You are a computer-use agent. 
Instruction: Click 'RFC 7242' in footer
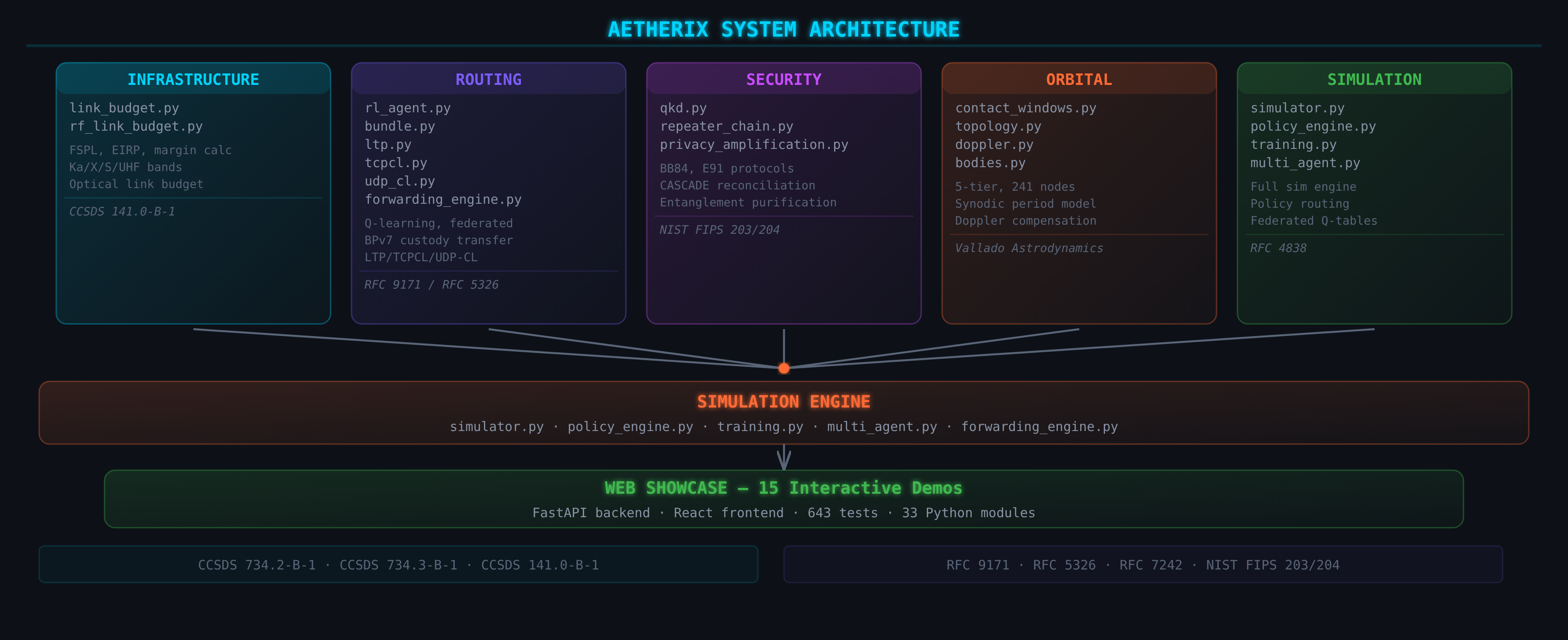pyautogui.click(x=1150, y=565)
